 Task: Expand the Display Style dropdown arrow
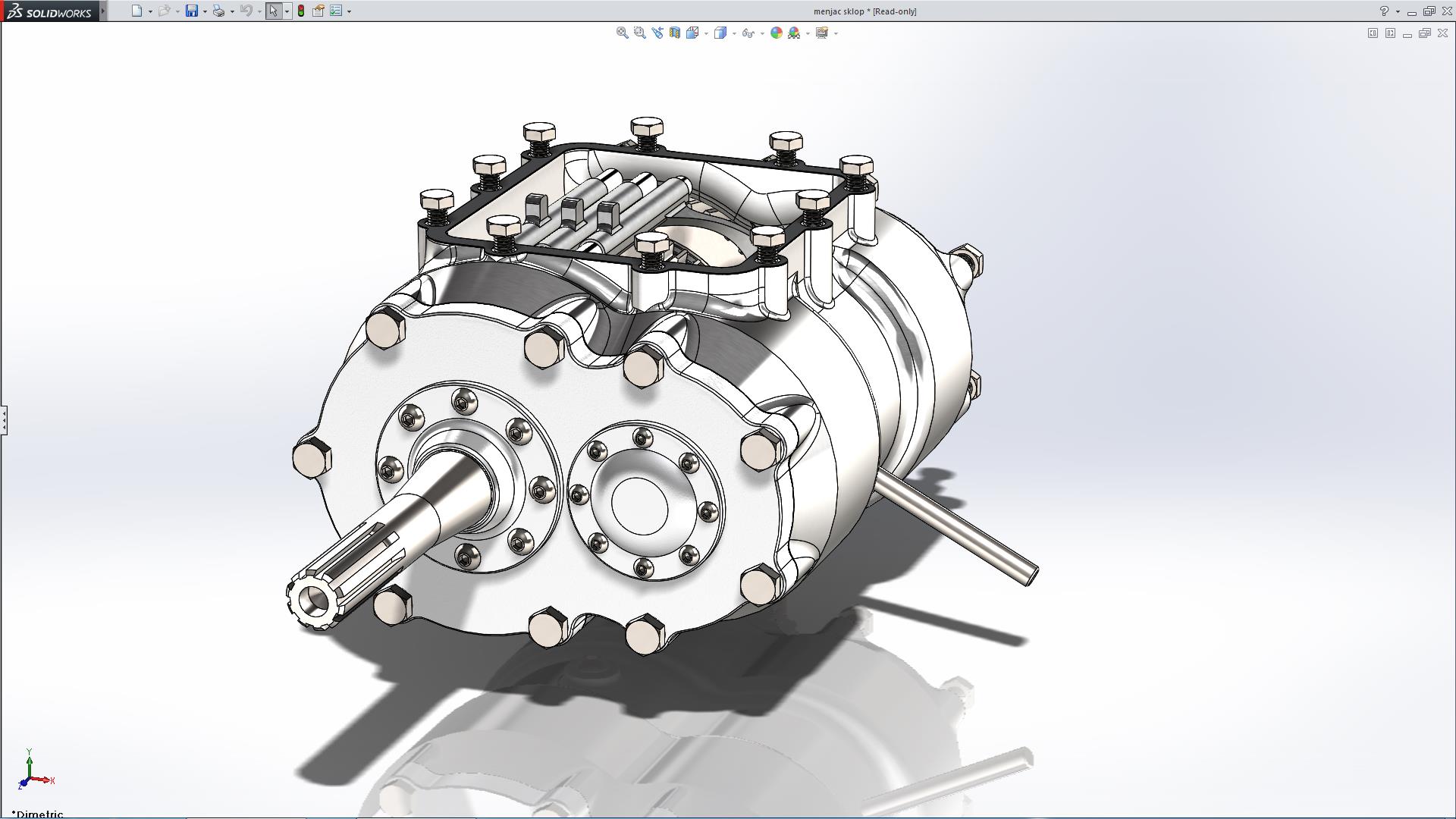[734, 33]
